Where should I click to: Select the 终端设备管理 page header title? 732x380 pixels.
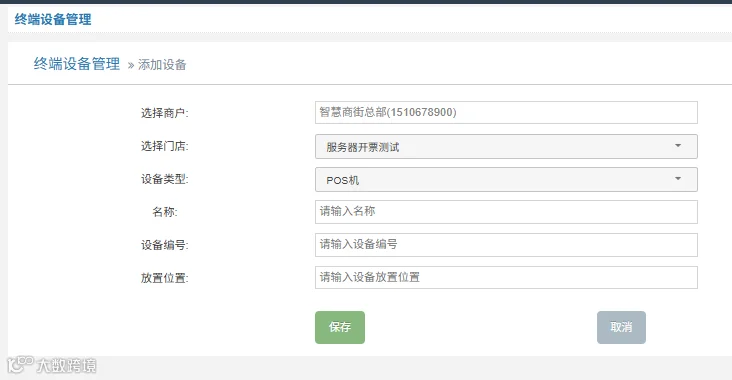(53, 20)
